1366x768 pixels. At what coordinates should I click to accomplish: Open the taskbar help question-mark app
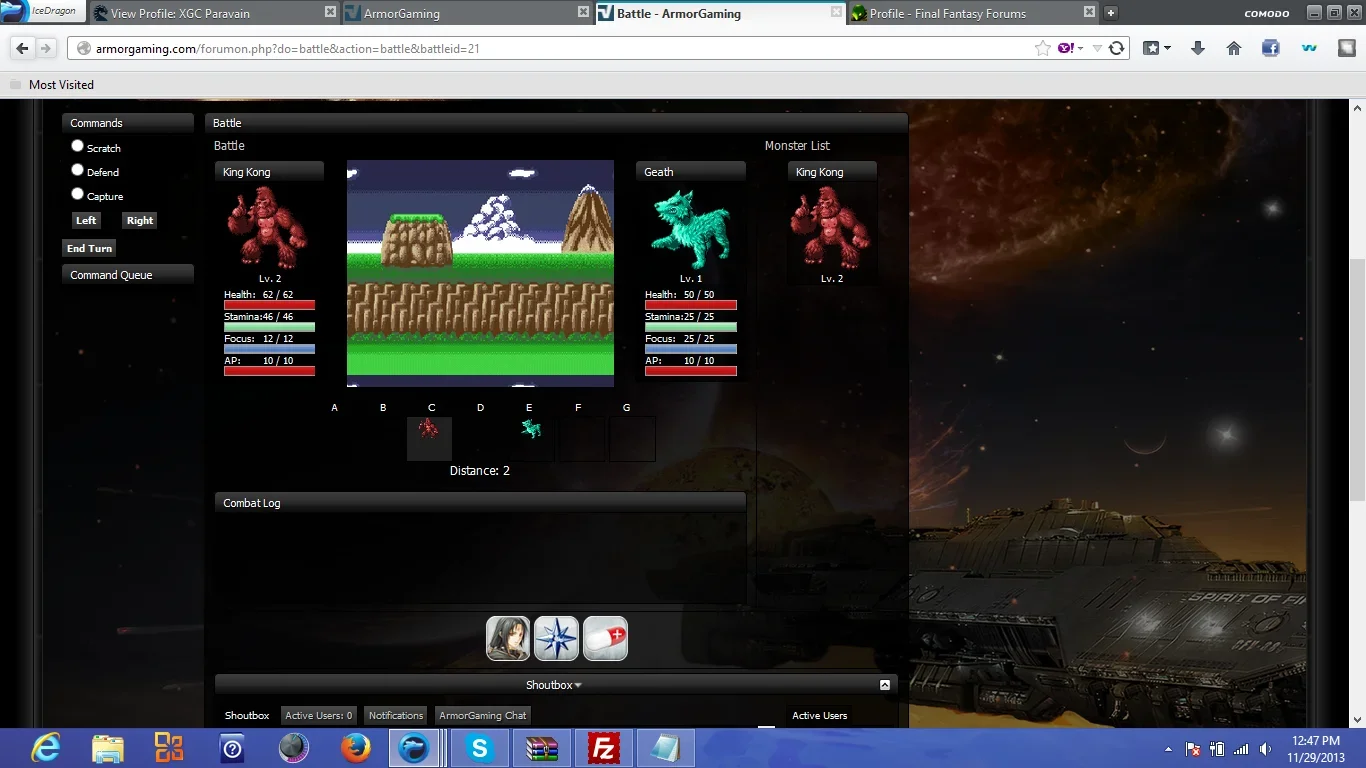(231, 748)
